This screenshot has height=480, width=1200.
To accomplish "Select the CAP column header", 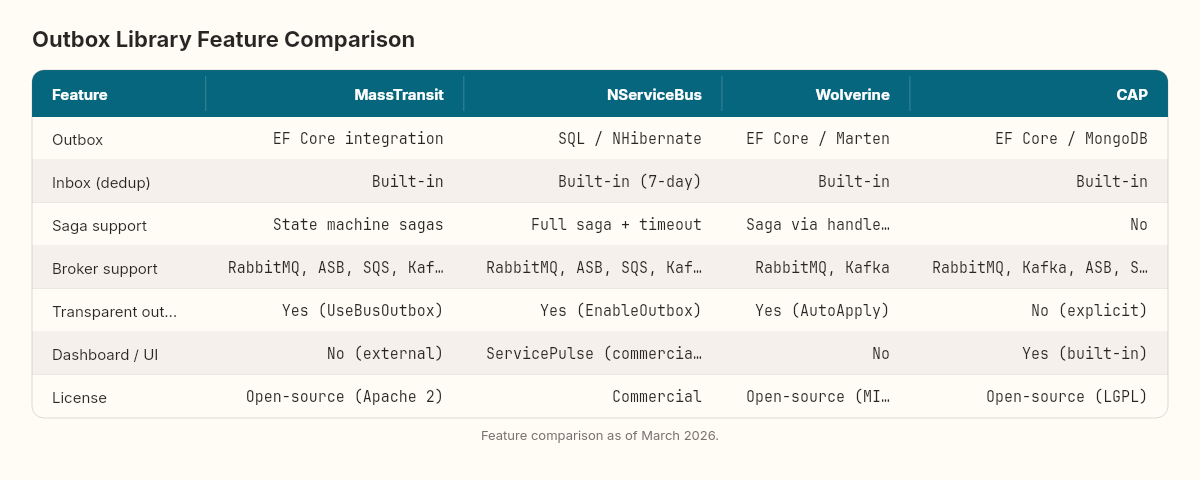I will tap(1132, 95).
